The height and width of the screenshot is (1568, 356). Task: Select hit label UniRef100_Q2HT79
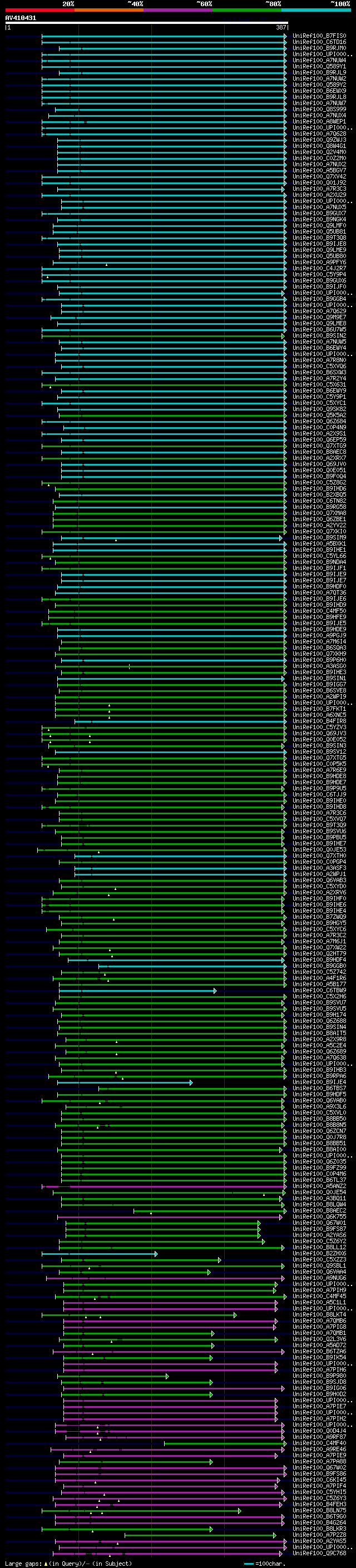[x=319, y=954]
